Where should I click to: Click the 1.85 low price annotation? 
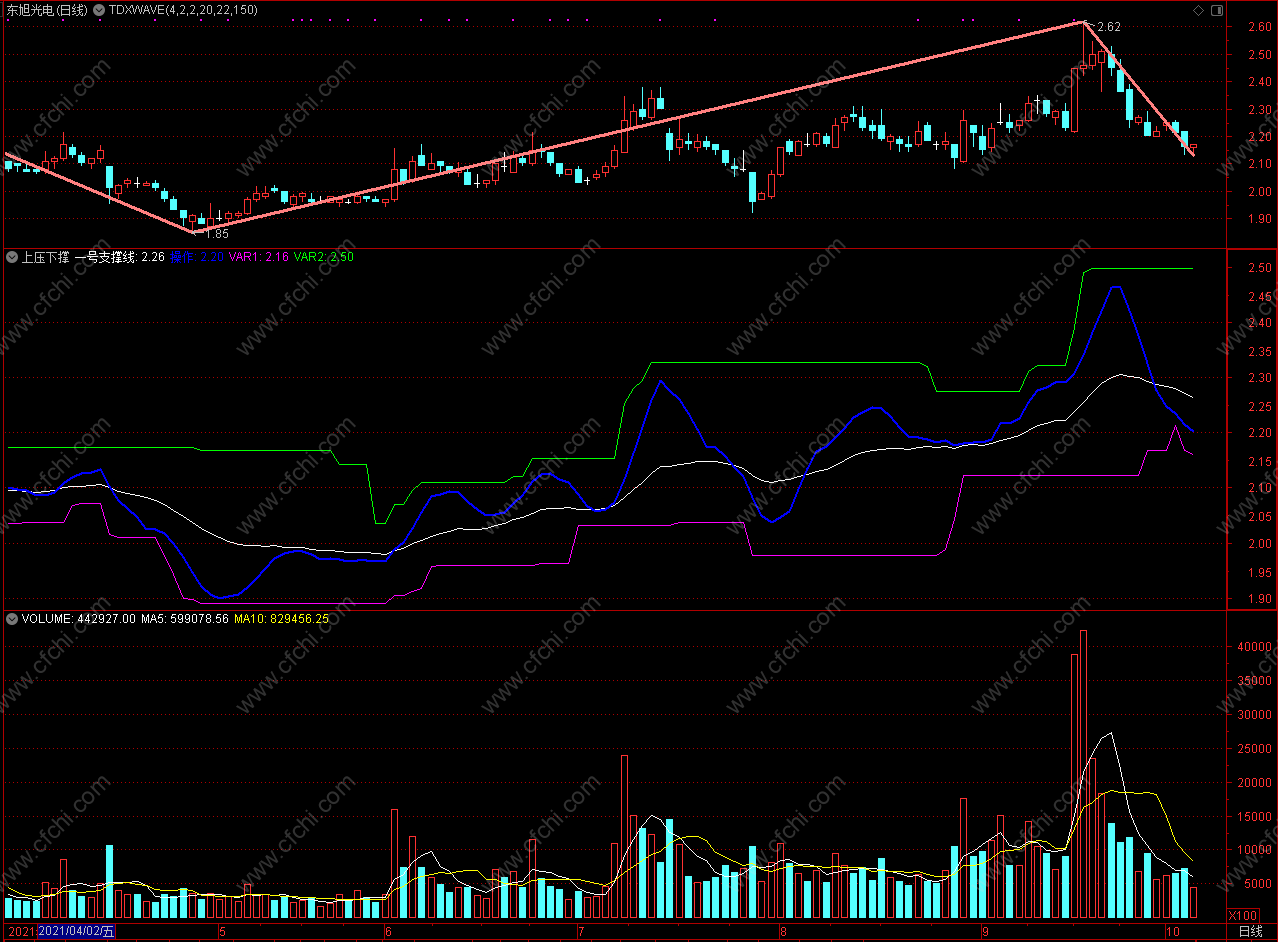[x=217, y=234]
